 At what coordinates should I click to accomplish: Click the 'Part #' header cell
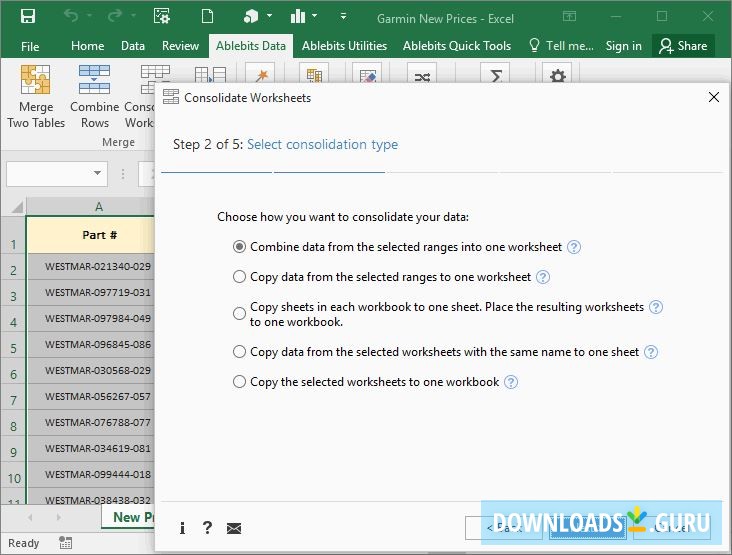91,235
